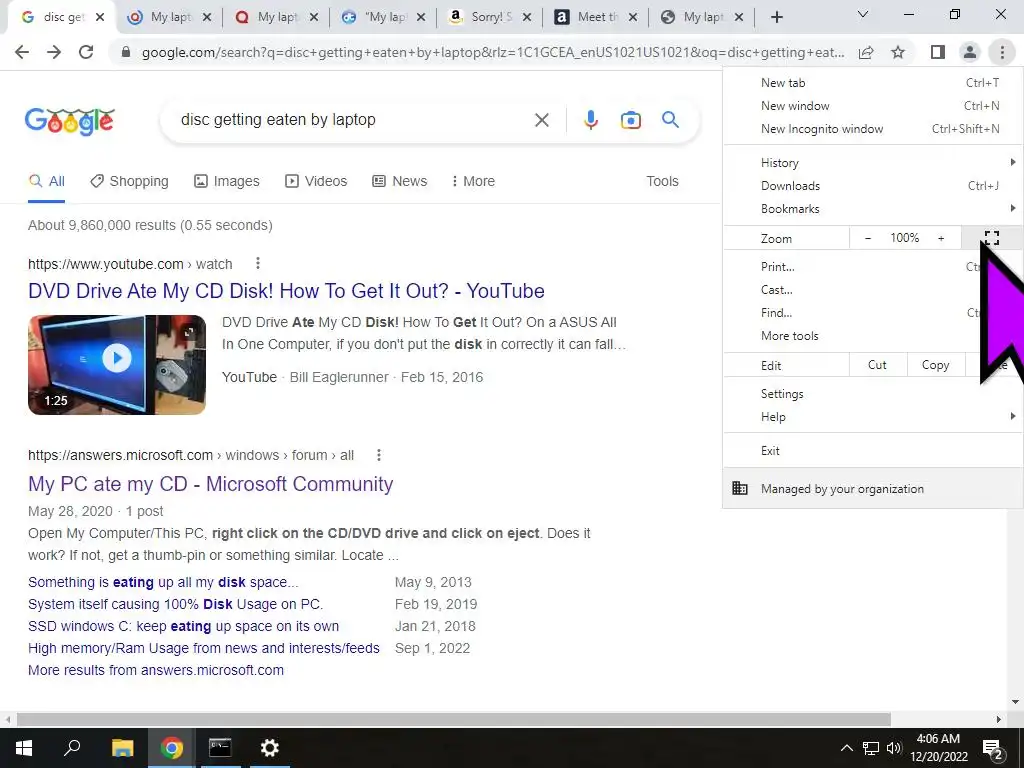
Task: Choose Find from Chrome menu
Action: [x=873, y=312]
